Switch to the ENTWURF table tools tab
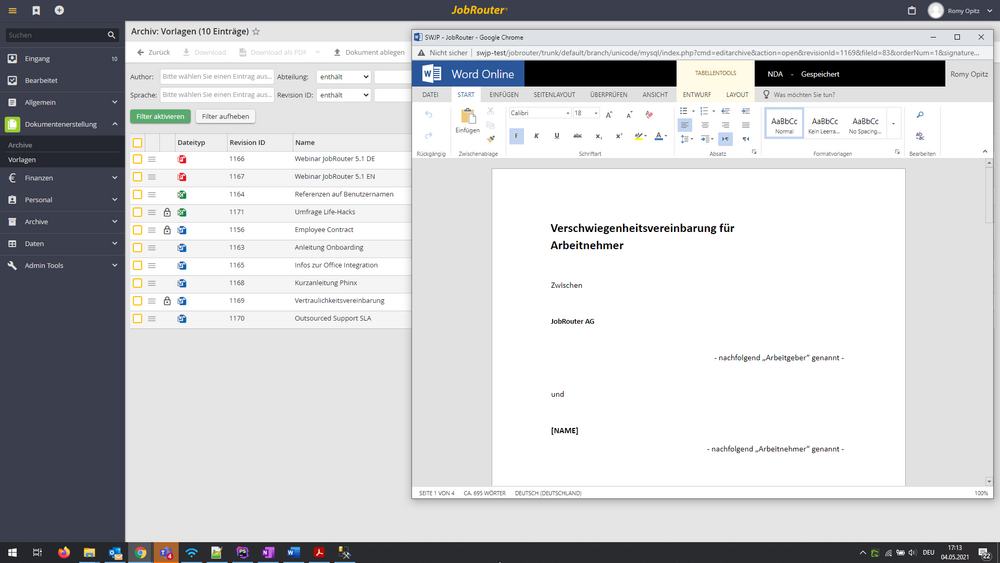The width and height of the screenshot is (1000, 563). pyautogui.click(x=696, y=94)
